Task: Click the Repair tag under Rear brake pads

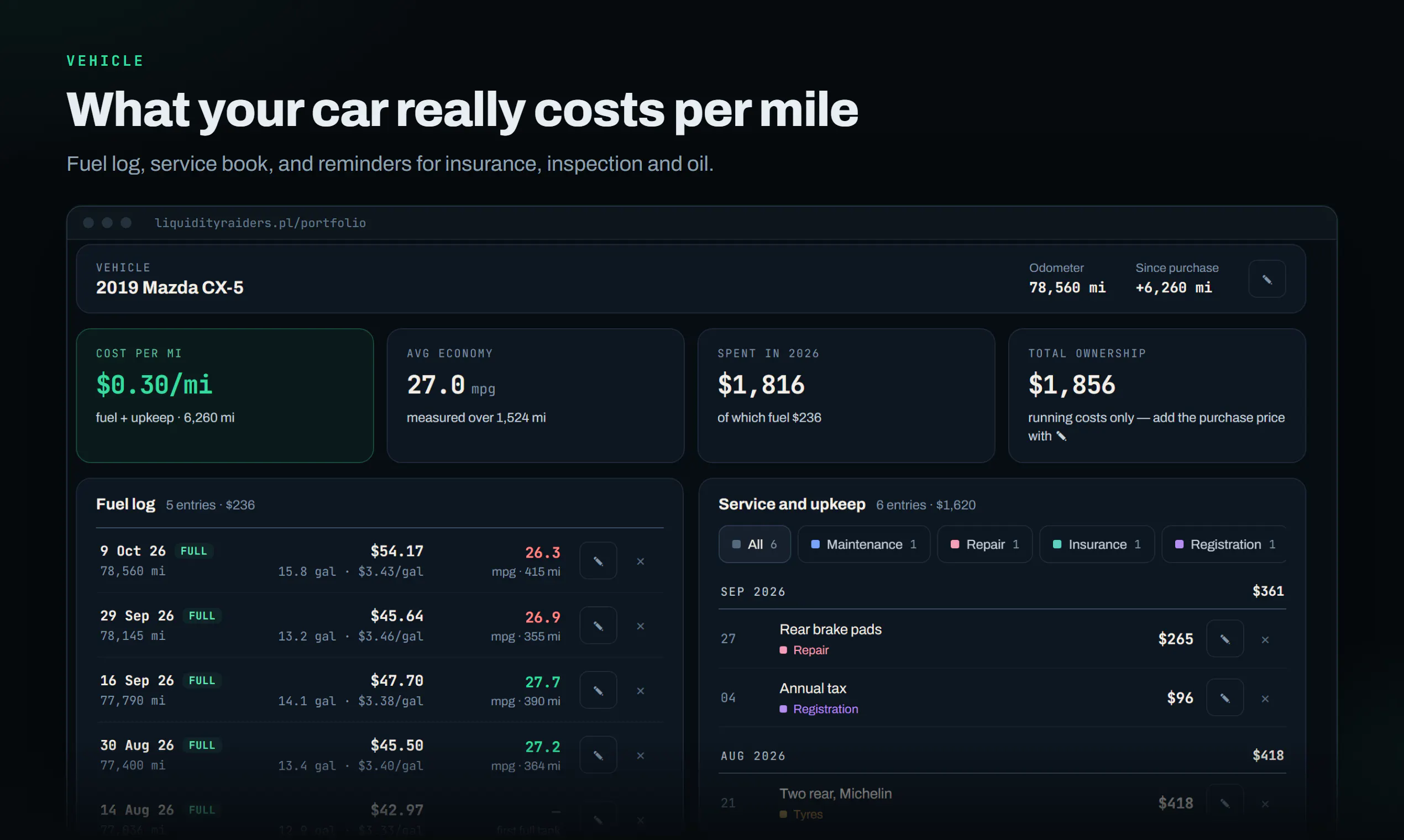Action: coord(804,650)
